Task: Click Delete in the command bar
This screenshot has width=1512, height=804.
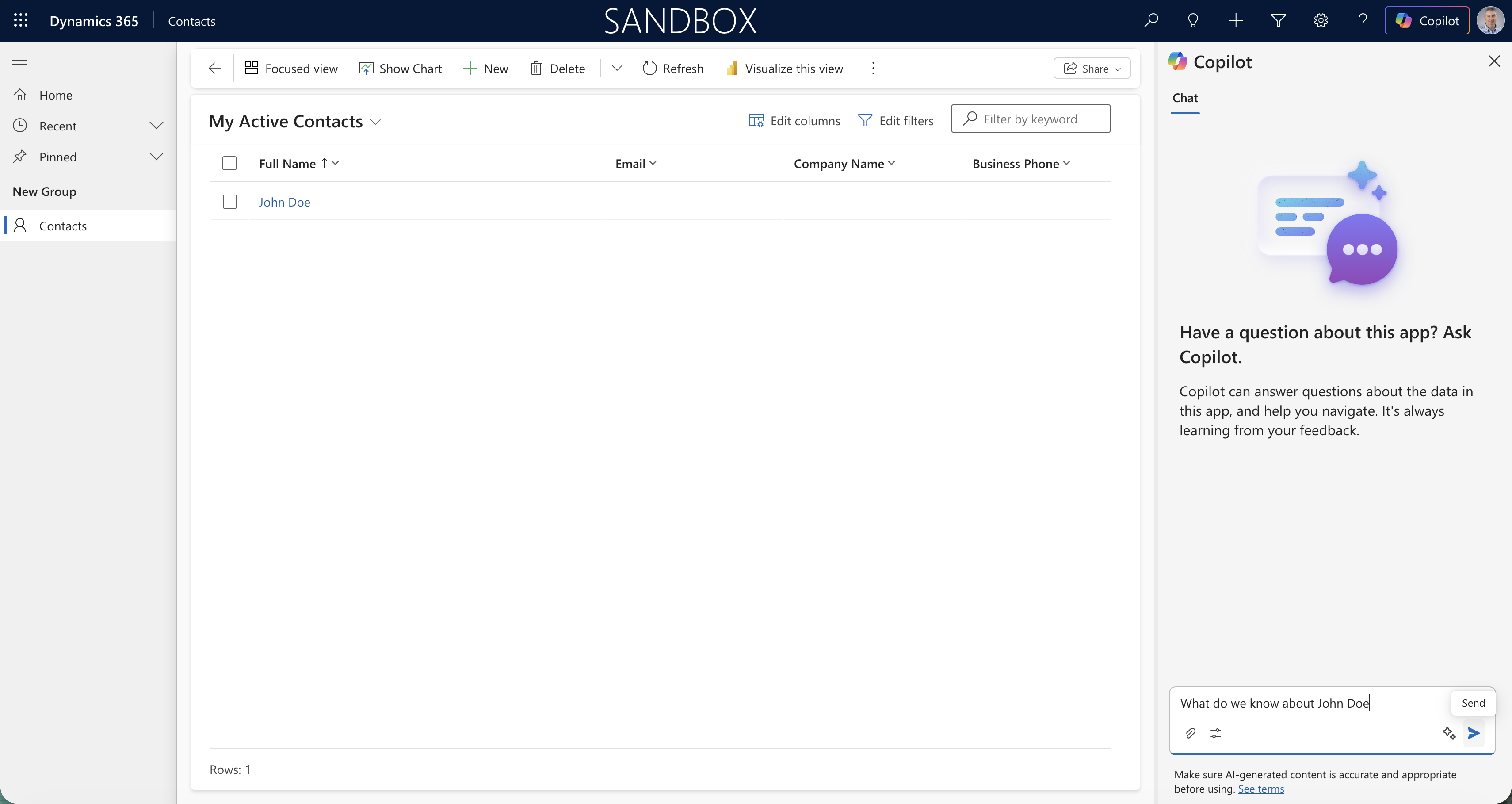Action: [557, 68]
